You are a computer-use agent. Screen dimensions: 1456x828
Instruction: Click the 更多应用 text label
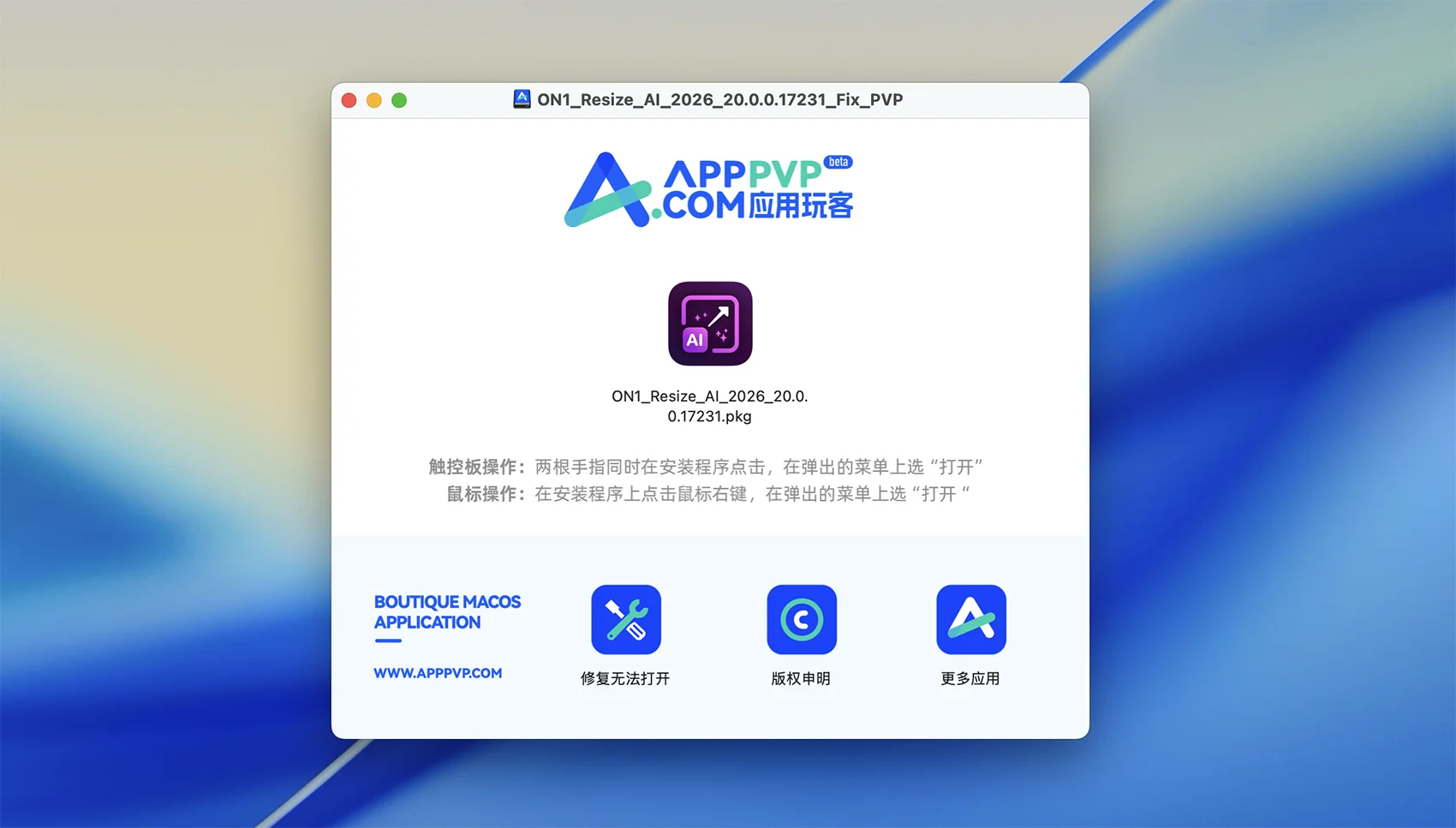[970, 678]
